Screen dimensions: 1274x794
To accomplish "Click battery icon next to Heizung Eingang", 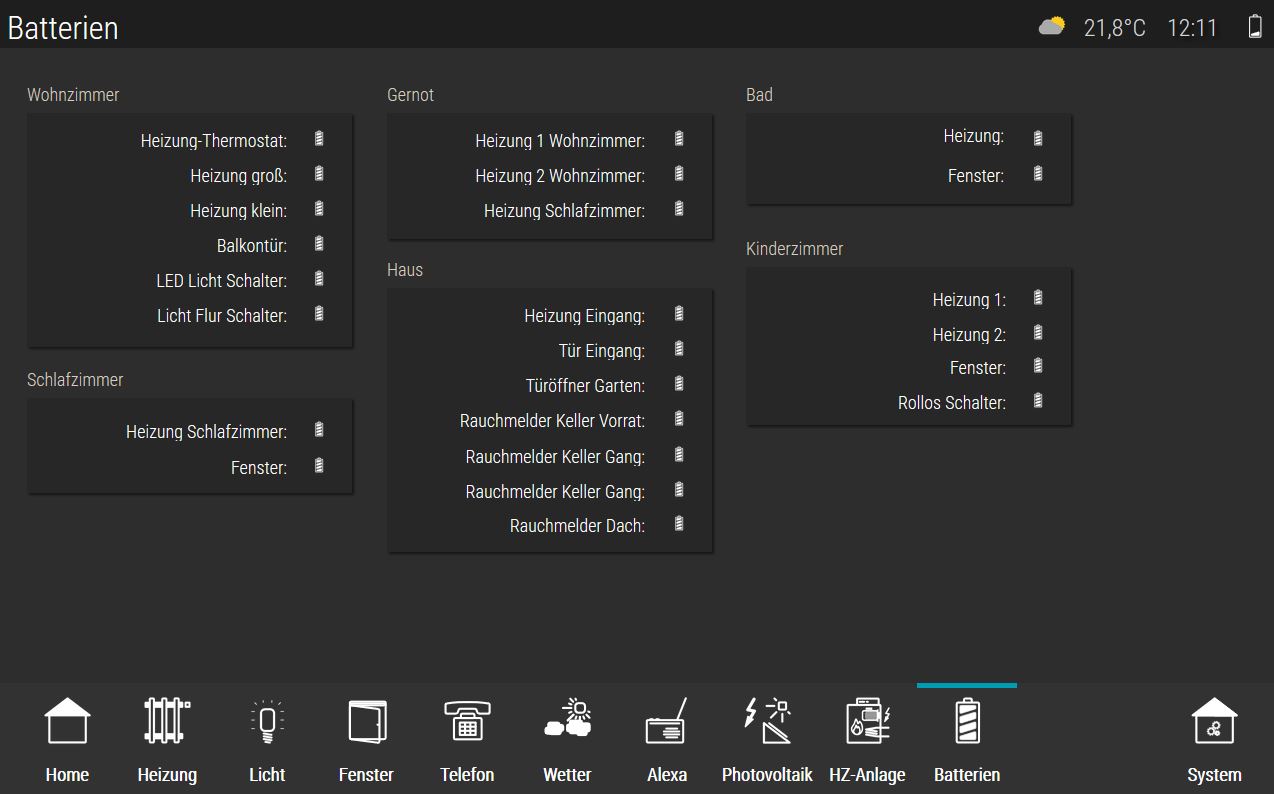I will pos(679,313).
